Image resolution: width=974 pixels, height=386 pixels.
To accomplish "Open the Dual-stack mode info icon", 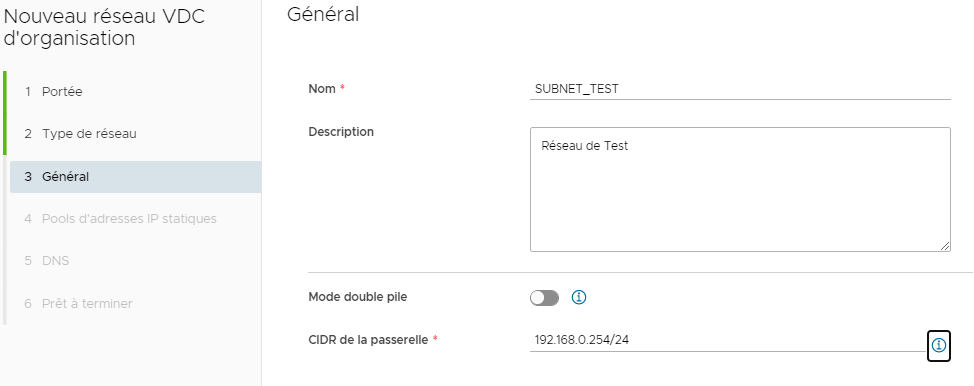I will point(578,298).
